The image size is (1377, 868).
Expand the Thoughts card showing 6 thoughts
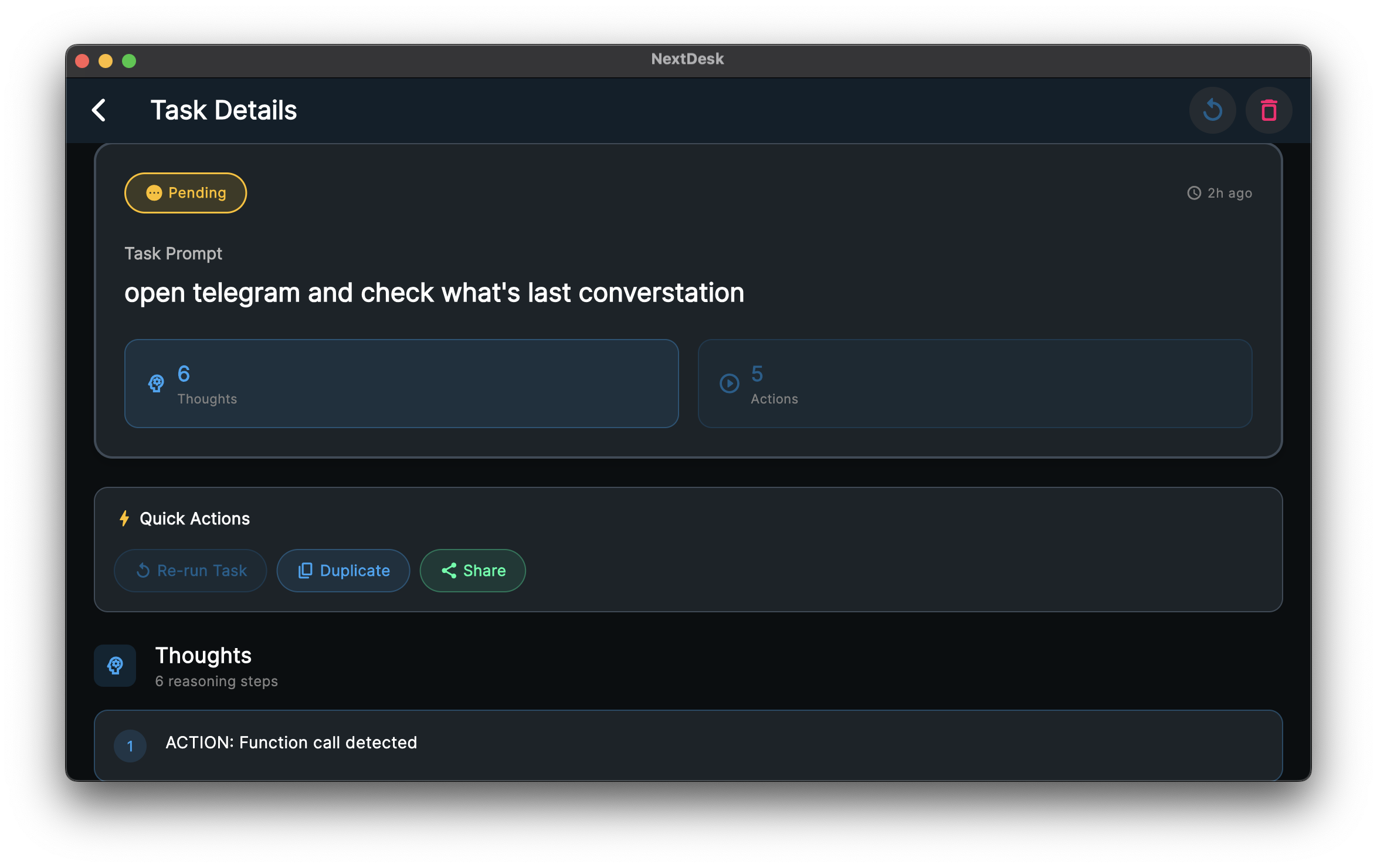click(401, 384)
